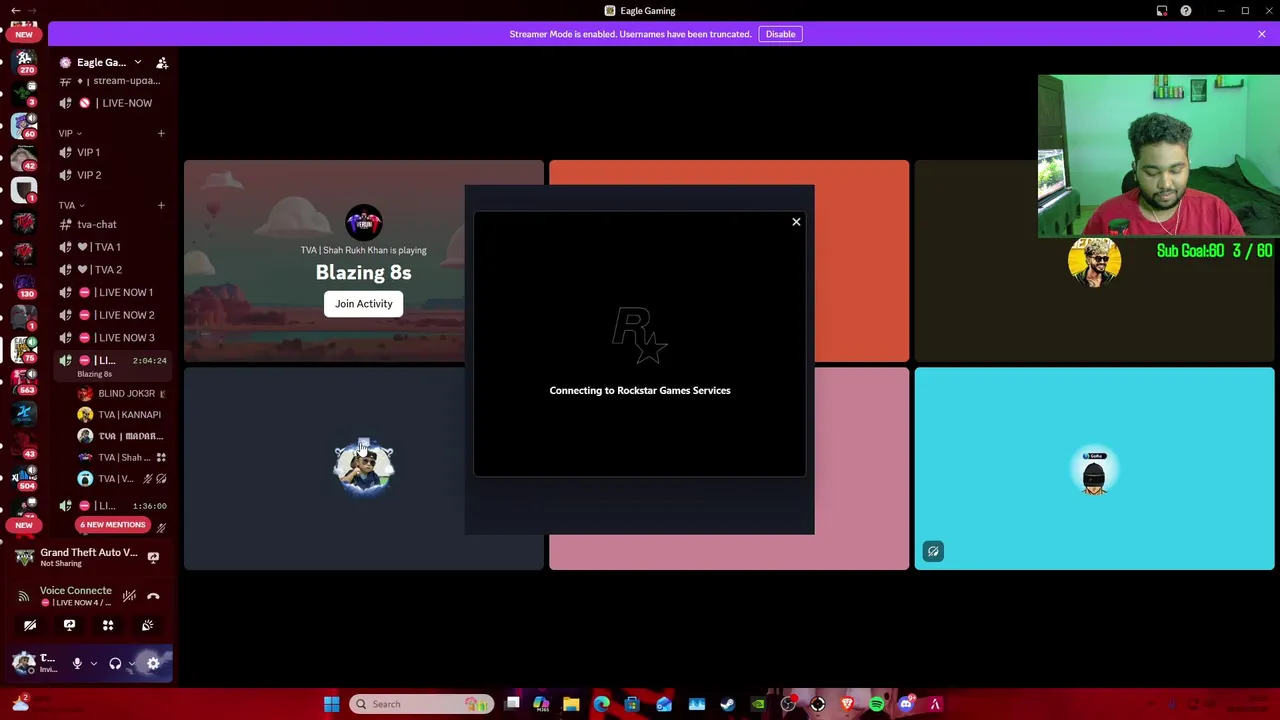Click your user avatar in the account panel
Image resolution: width=1280 pixels, height=720 pixels.
click(24, 662)
